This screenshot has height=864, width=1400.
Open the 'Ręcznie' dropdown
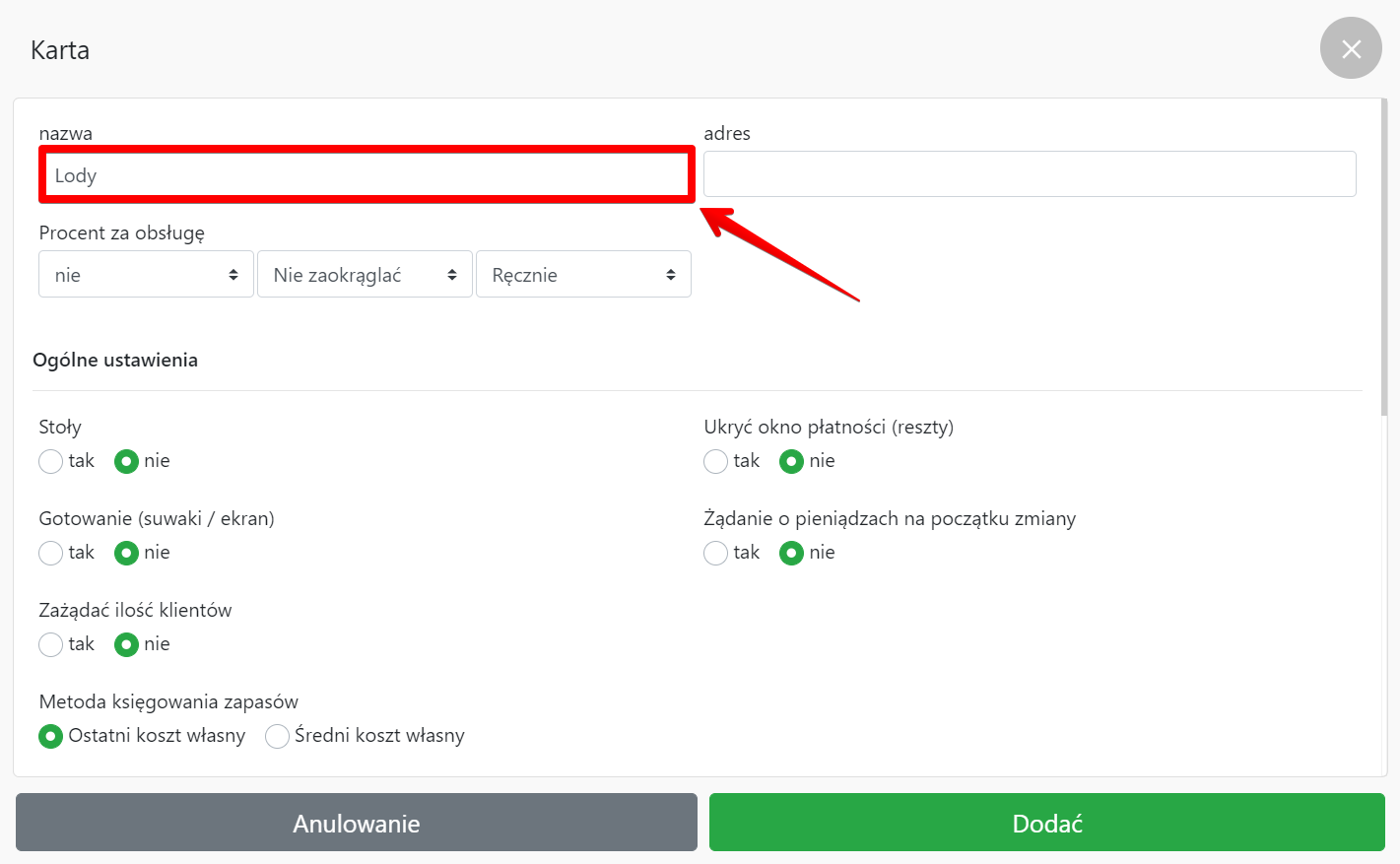coord(583,275)
